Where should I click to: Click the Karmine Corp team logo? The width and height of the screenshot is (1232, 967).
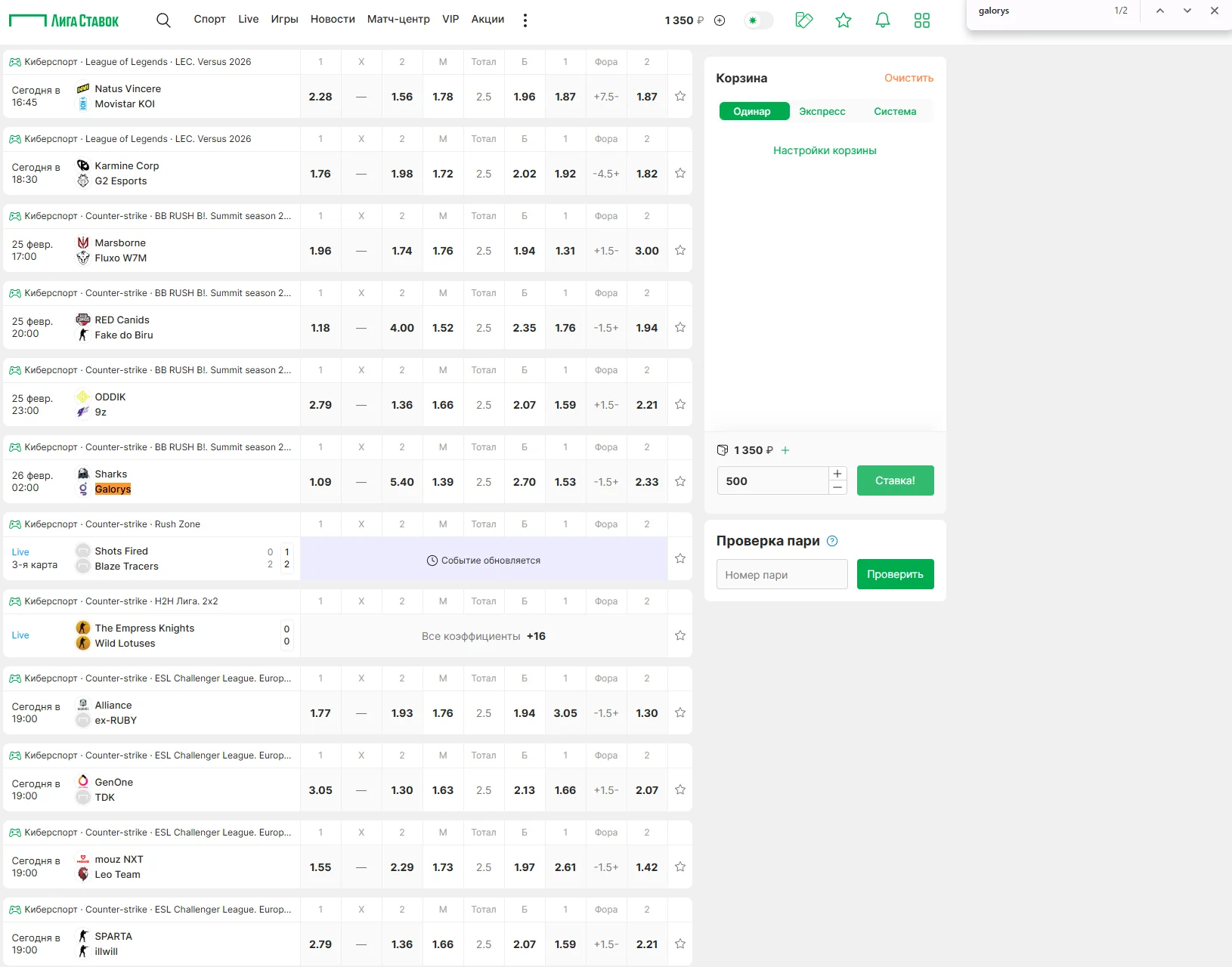pyautogui.click(x=83, y=165)
